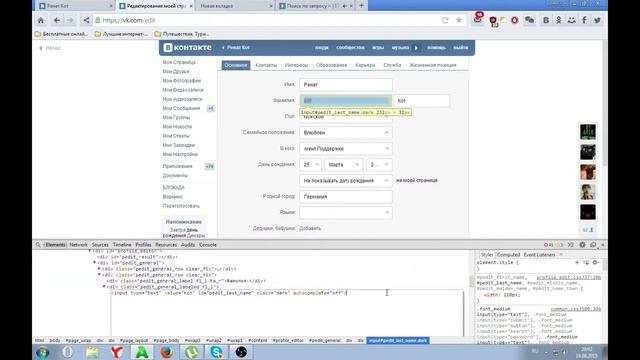Image resolution: width=640 pixels, height=360 pixels.
Task: Click the Facebook extension icon
Action: 584,20
